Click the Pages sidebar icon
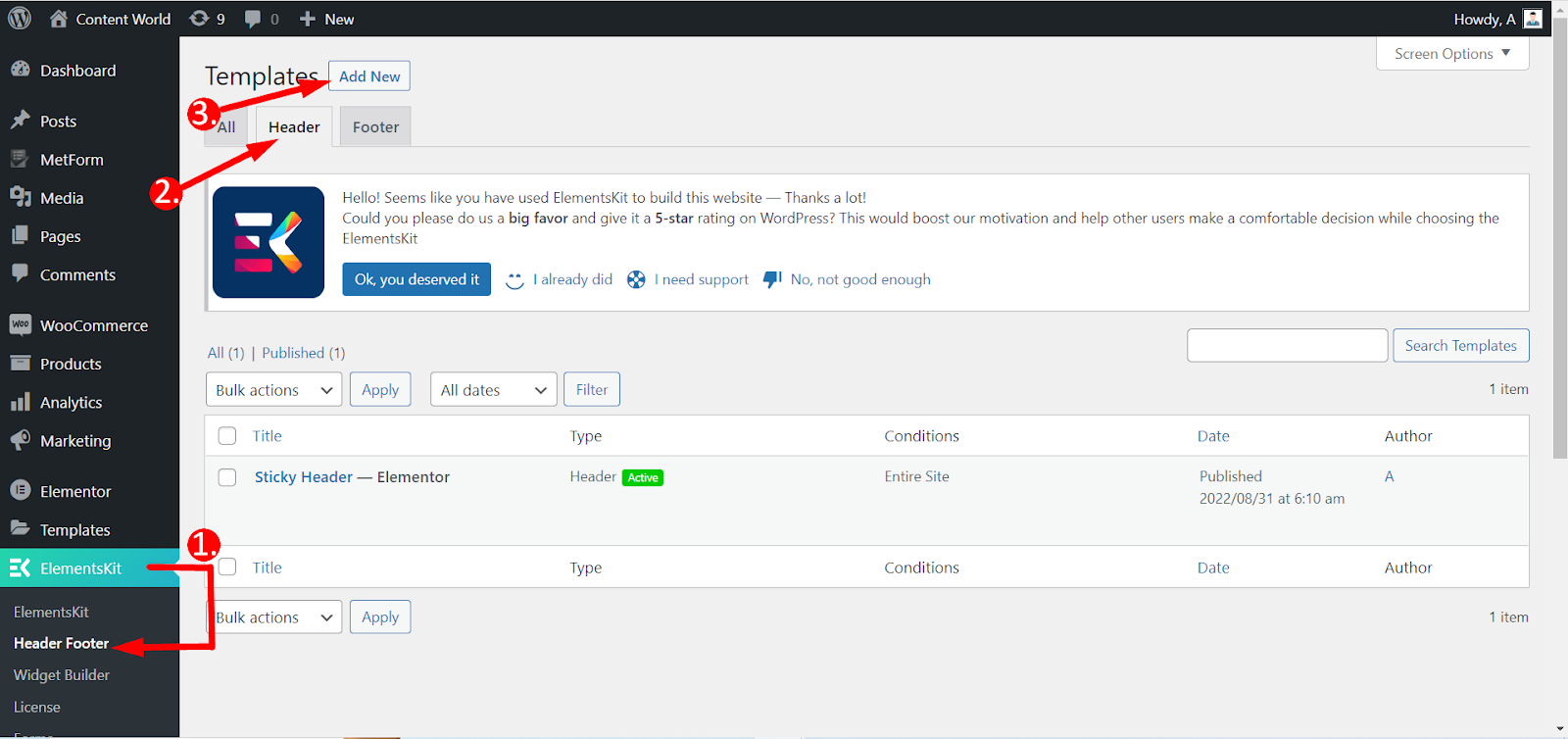 tap(20, 235)
